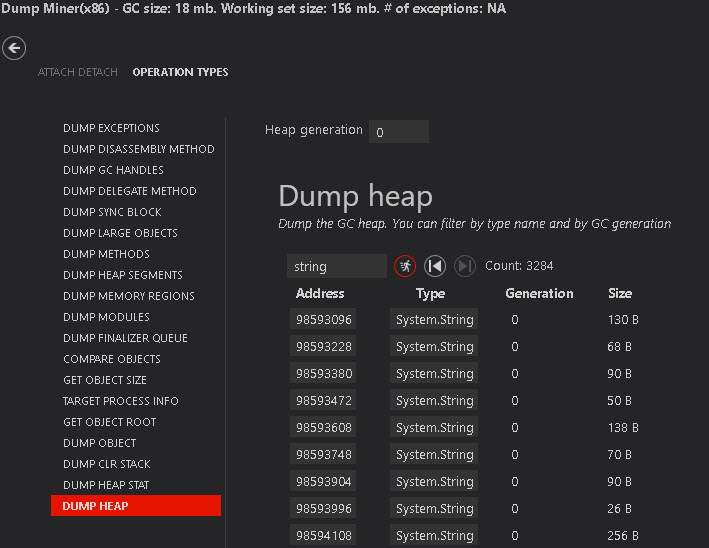
Task: Click the Type column header
Action: (x=430, y=294)
